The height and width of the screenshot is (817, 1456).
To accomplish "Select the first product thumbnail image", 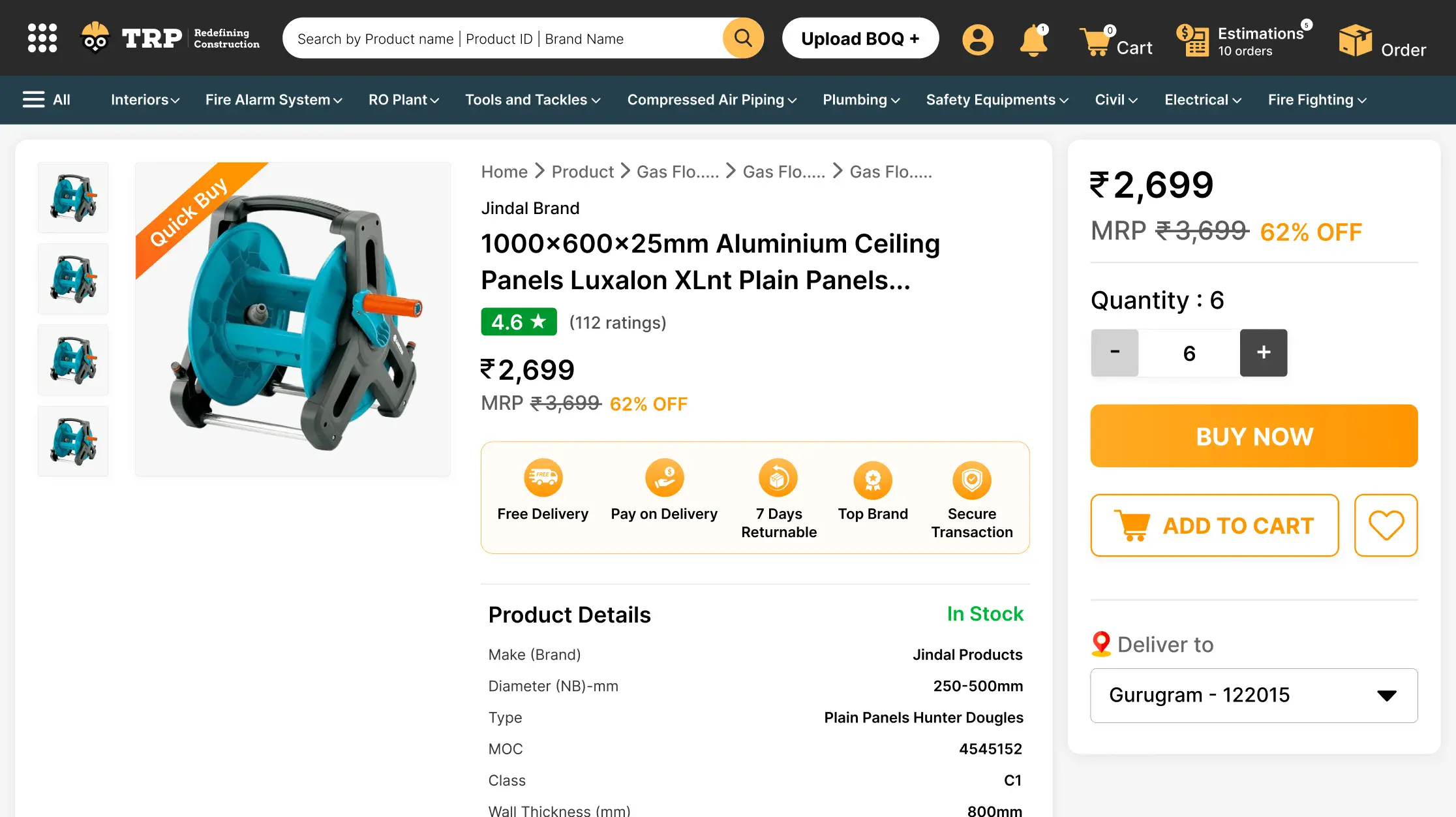I will point(73,197).
